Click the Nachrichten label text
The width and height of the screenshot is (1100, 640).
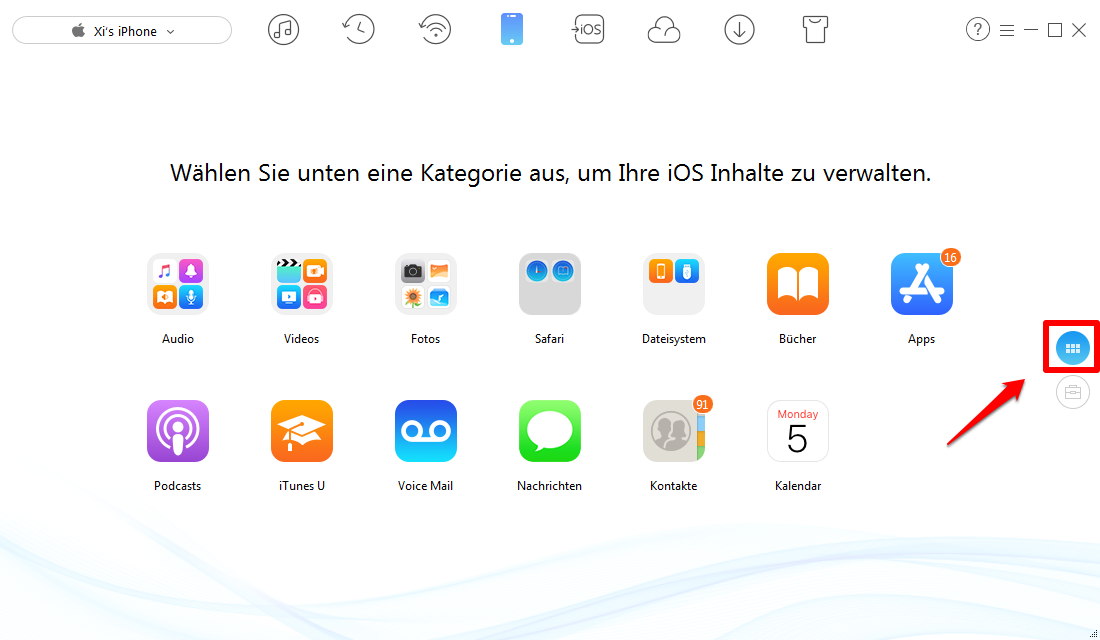point(549,486)
